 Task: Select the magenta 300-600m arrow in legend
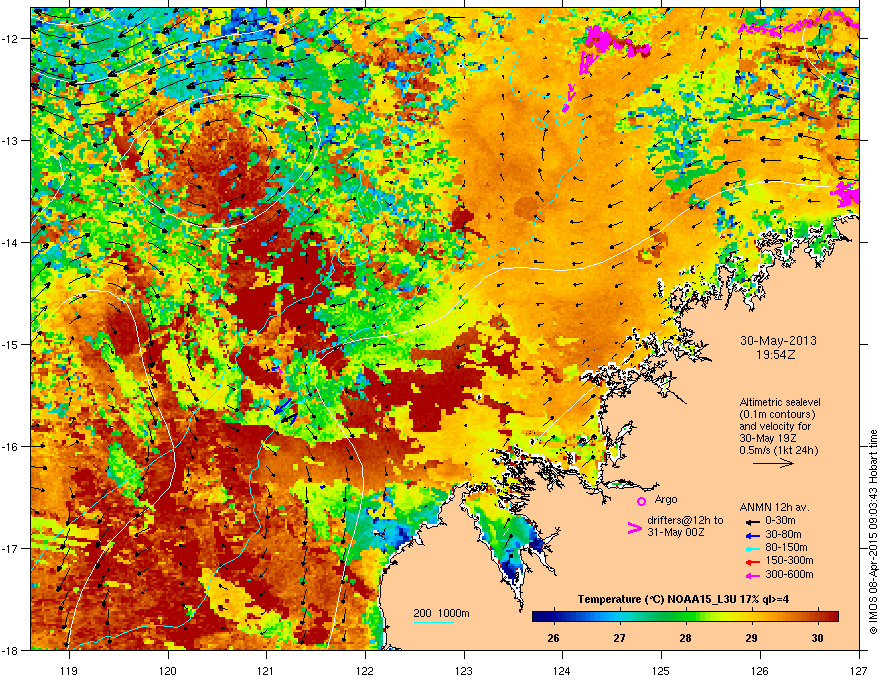[751, 575]
